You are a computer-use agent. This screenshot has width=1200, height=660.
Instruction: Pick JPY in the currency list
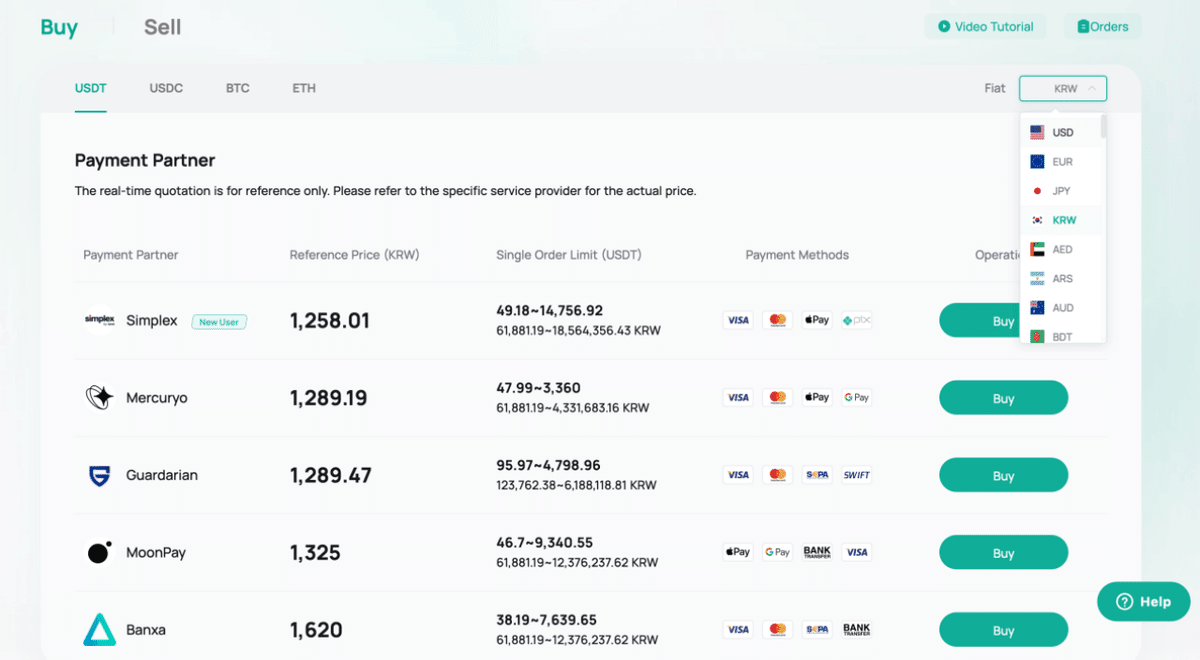click(1061, 191)
